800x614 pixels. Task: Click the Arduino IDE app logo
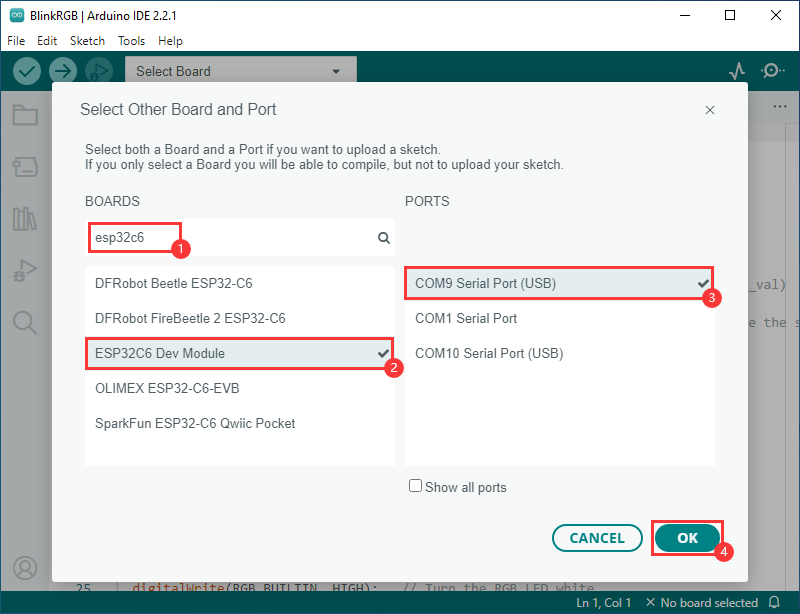coord(17,15)
